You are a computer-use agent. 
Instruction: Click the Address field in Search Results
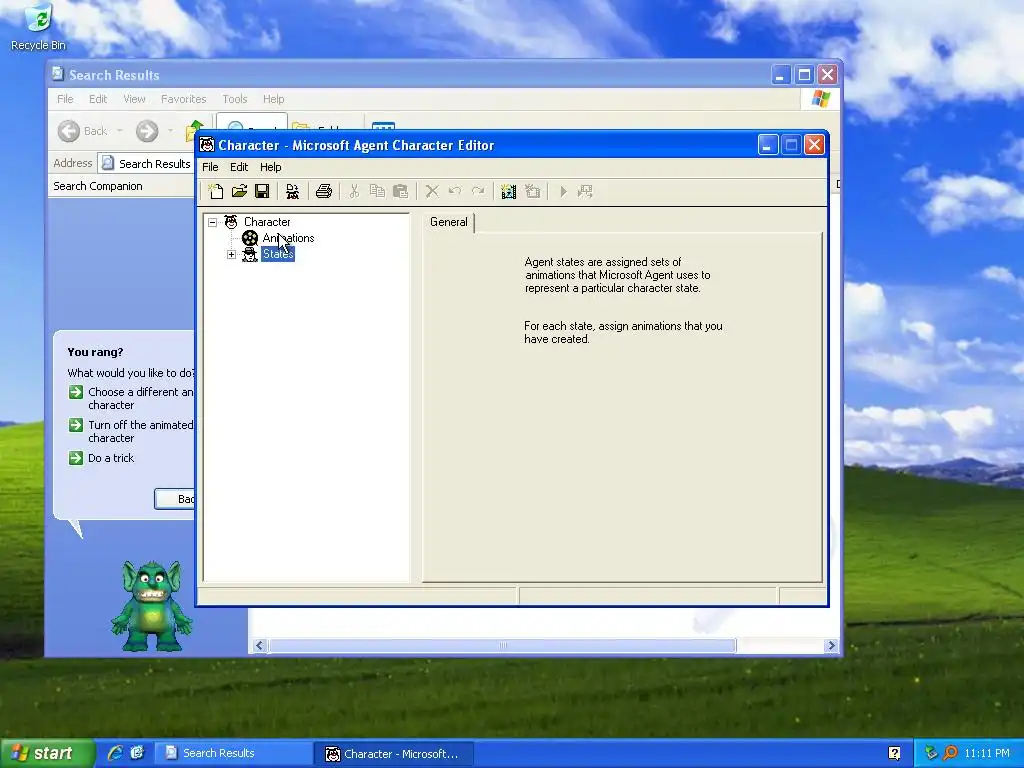pos(146,164)
